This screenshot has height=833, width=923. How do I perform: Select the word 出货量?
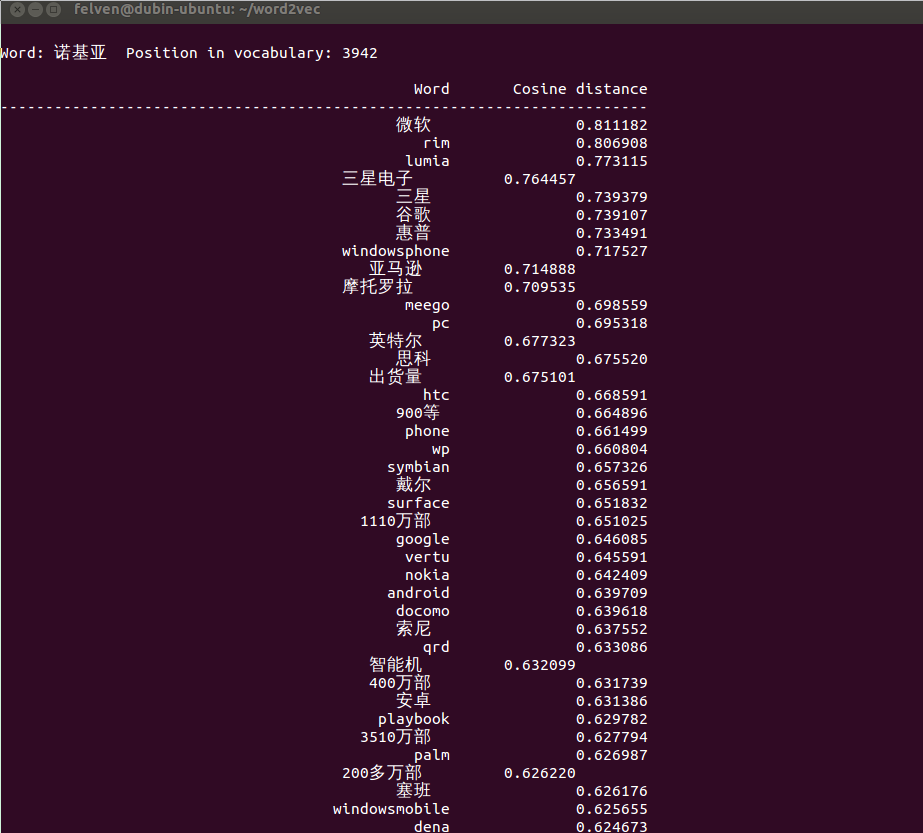(x=396, y=376)
